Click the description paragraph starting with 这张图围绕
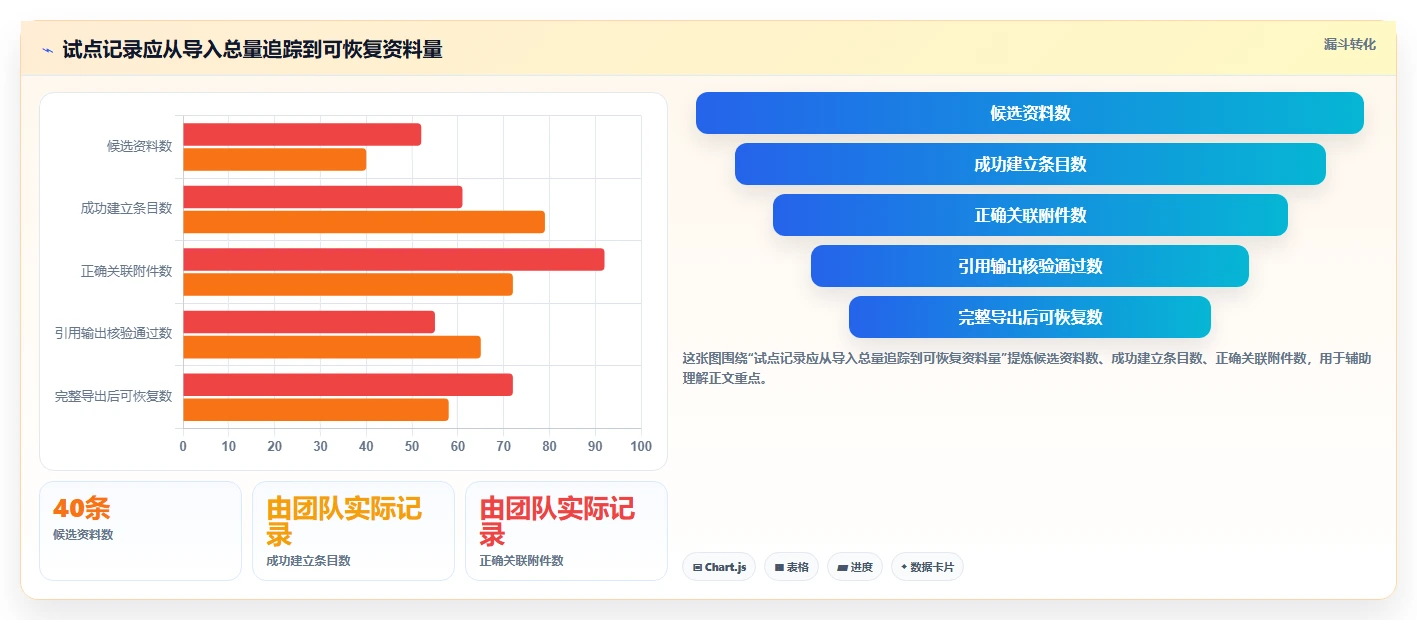 1027,368
